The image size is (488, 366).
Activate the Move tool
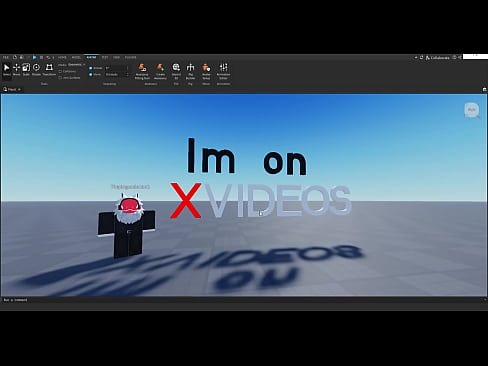click(16, 70)
